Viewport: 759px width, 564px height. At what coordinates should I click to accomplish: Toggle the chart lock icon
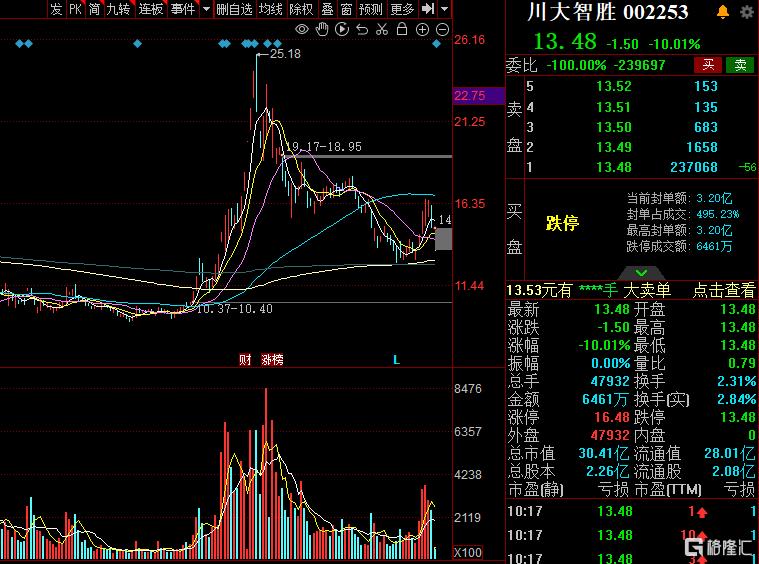pyautogui.click(x=402, y=29)
